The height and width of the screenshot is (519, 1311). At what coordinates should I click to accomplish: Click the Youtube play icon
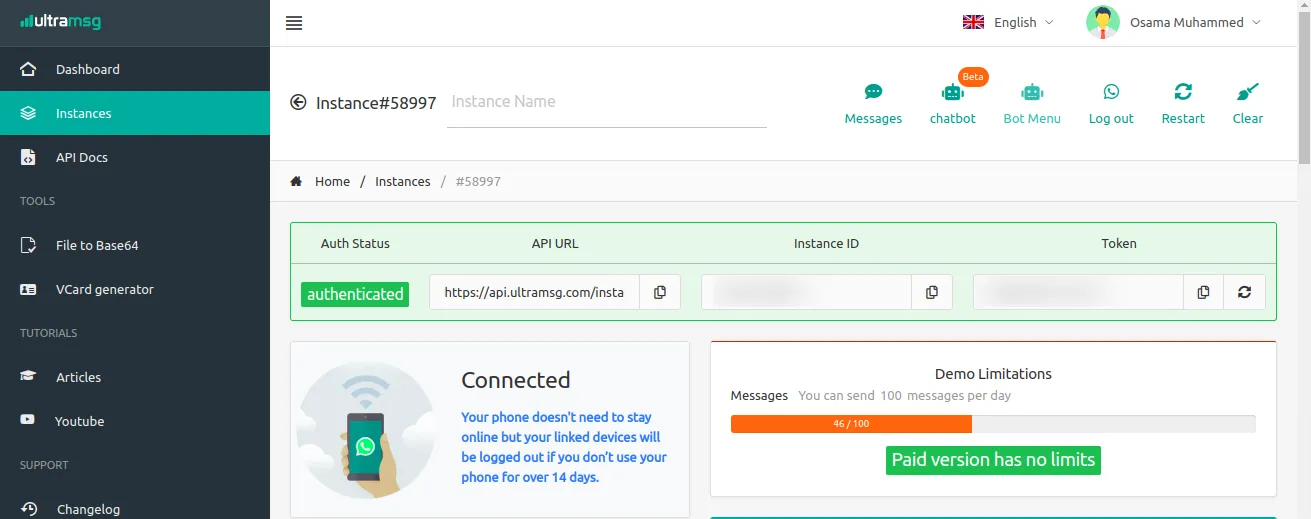coord(28,421)
